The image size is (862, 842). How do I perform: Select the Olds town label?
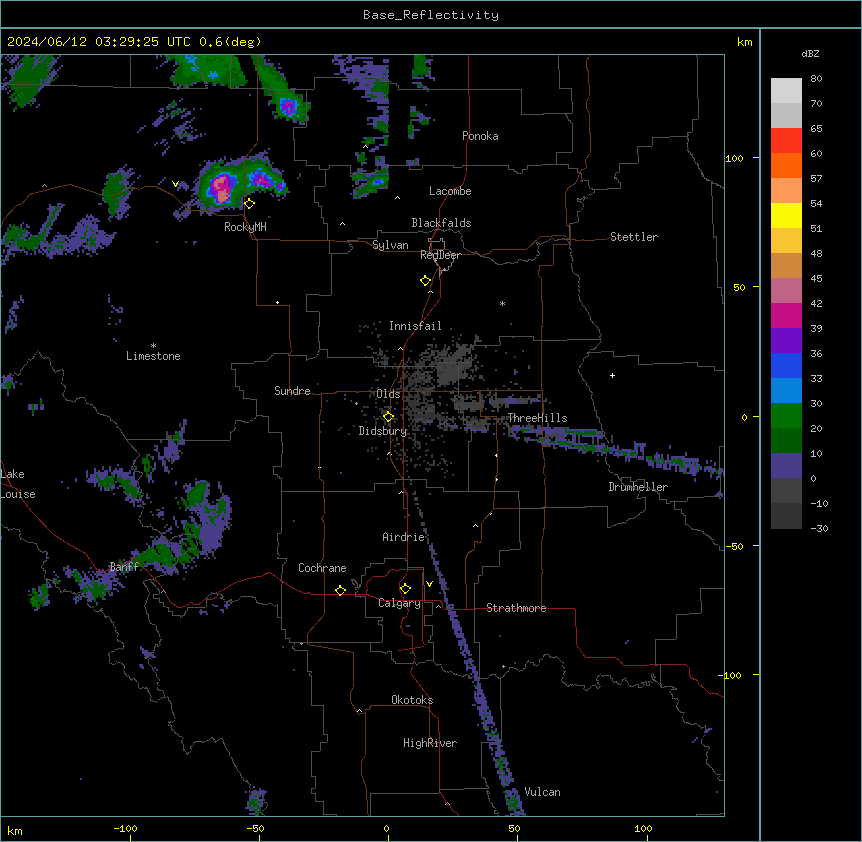pyautogui.click(x=388, y=394)
